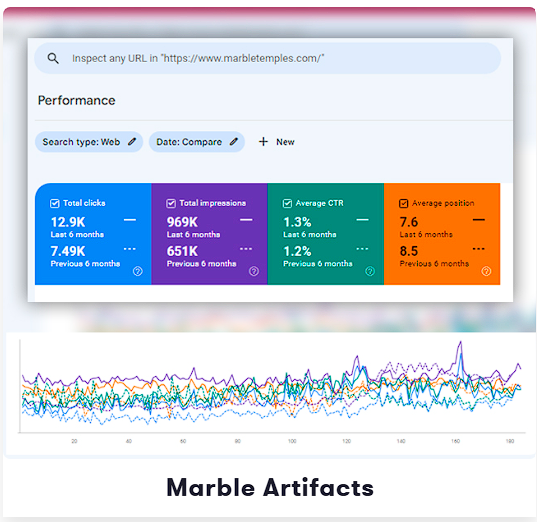The width and height of the screenshot is (537, 522).
Task: Click the Performance heading
Action: (x=77, y=100)
